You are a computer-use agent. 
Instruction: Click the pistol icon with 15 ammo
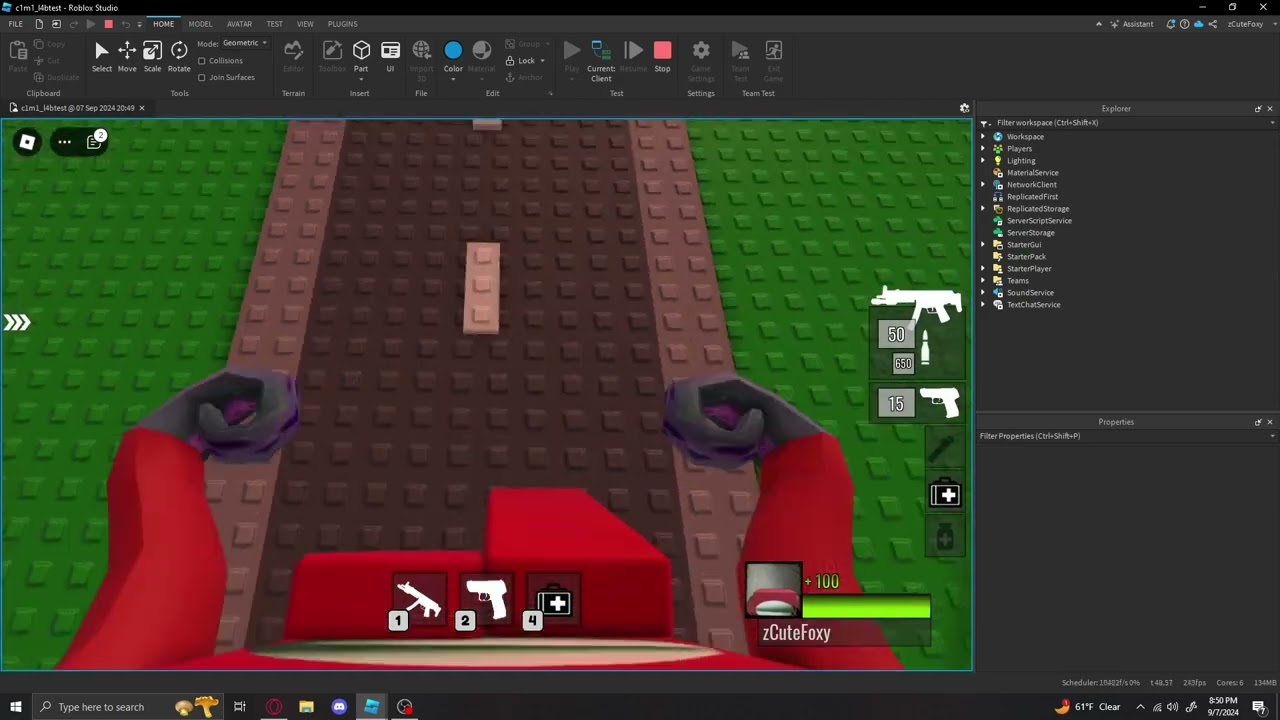(x=939, y=402)
